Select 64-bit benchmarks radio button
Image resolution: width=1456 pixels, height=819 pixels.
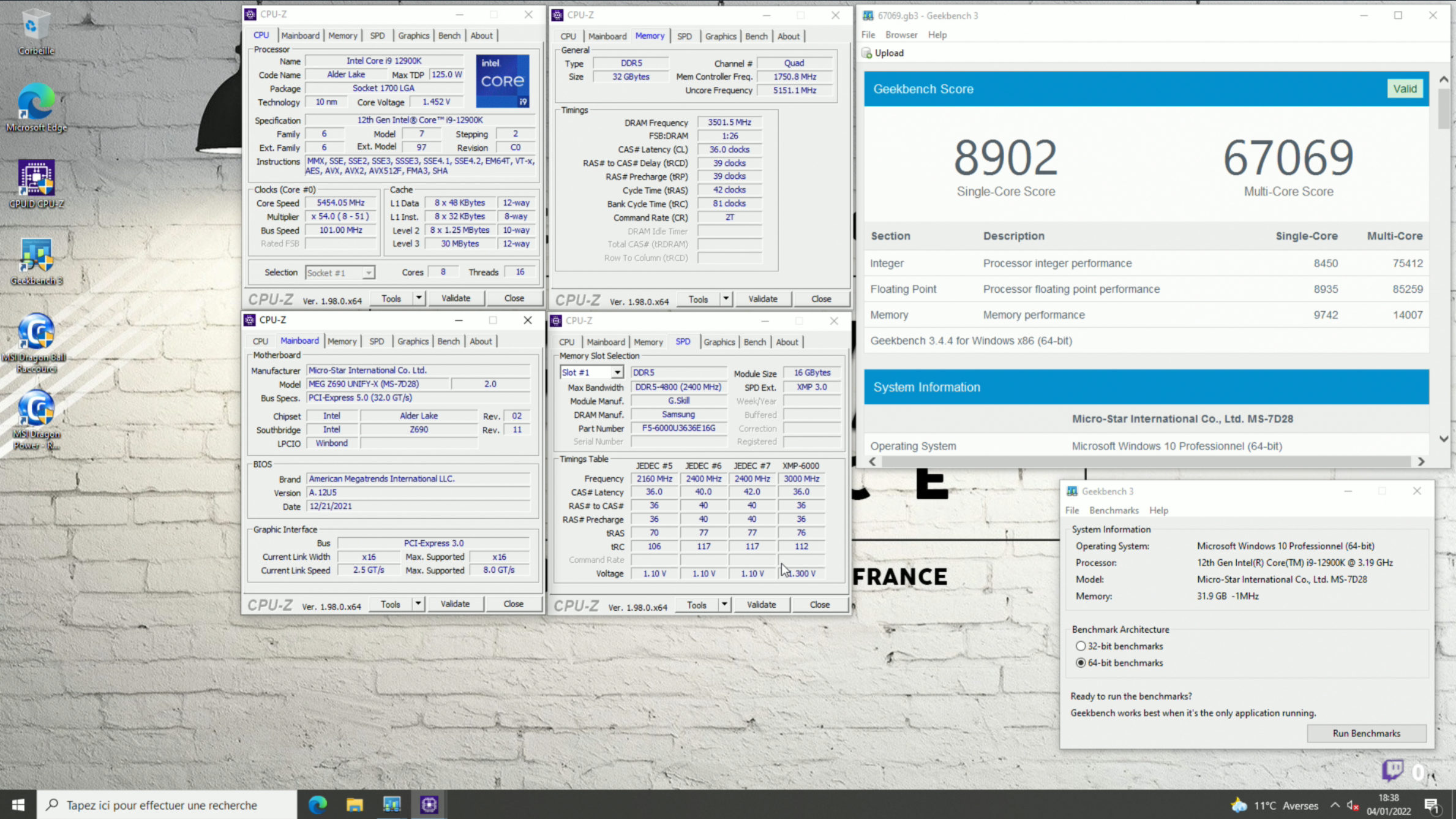click(1081, 663)
